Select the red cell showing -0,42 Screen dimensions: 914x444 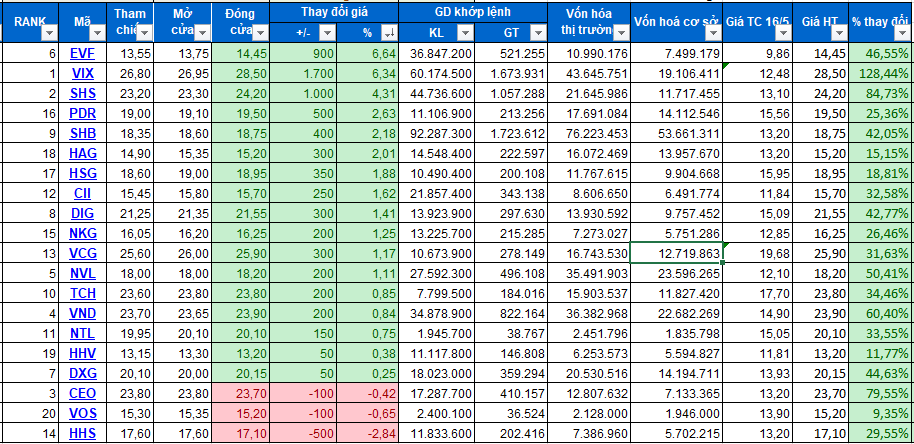click(368, 393)
